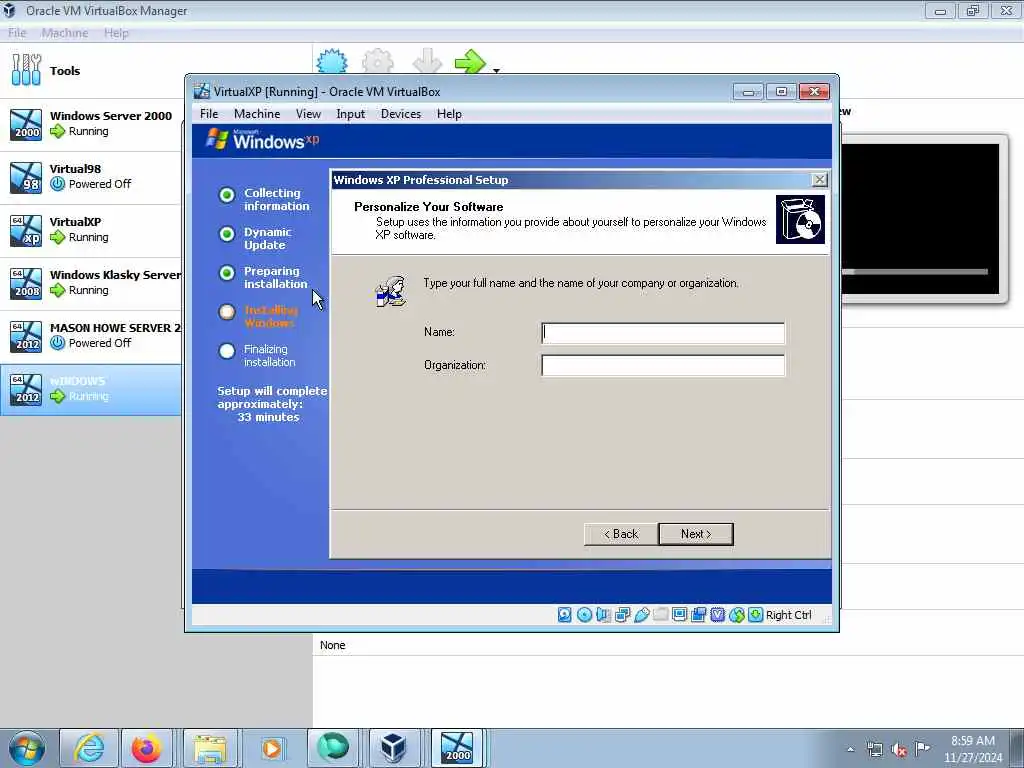The image size is (1024, 768).
Task: Open File menu in VirtualBox Manager
Action: click(x=17, y=33)
